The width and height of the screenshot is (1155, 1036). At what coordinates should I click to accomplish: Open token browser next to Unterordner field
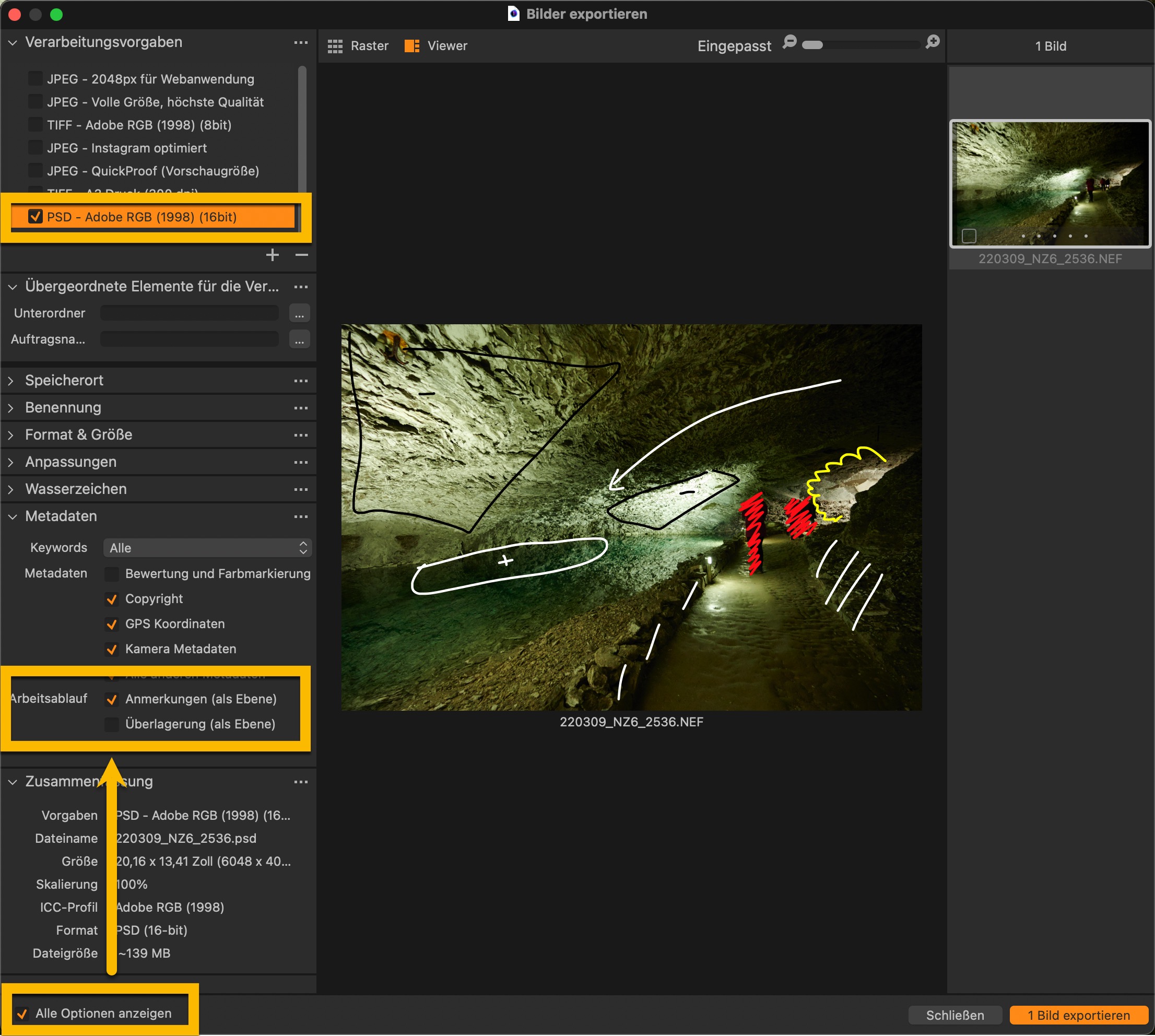(x=299, y=313)
